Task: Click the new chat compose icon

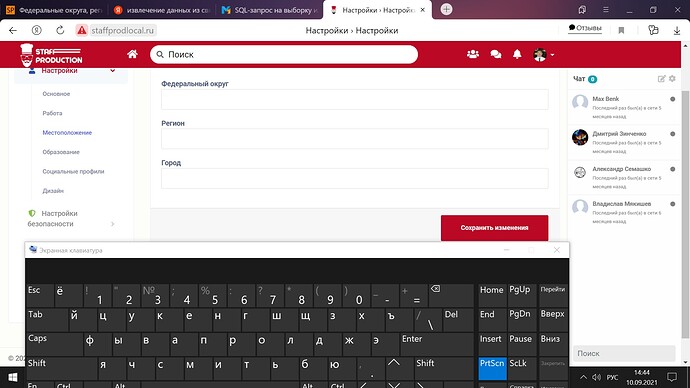Action: (661, 79)
